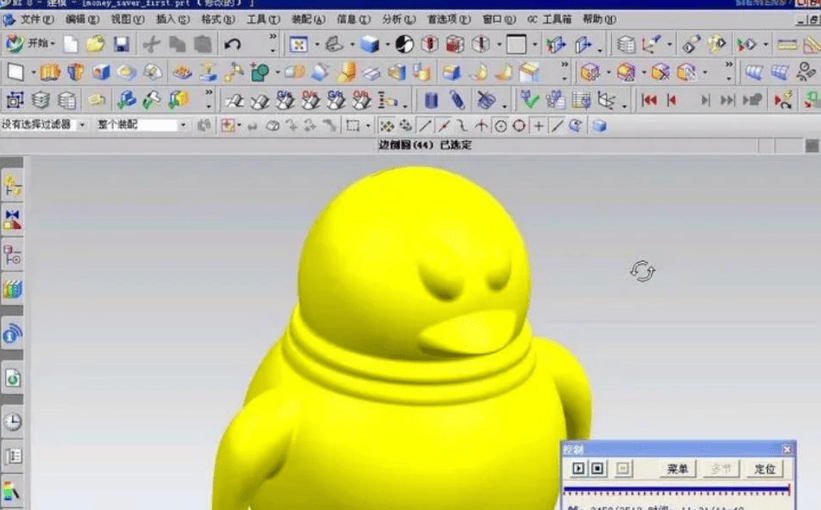821x510 pixels.
Task: Open the 文件 (File) menu
Action: coord(37,19)
